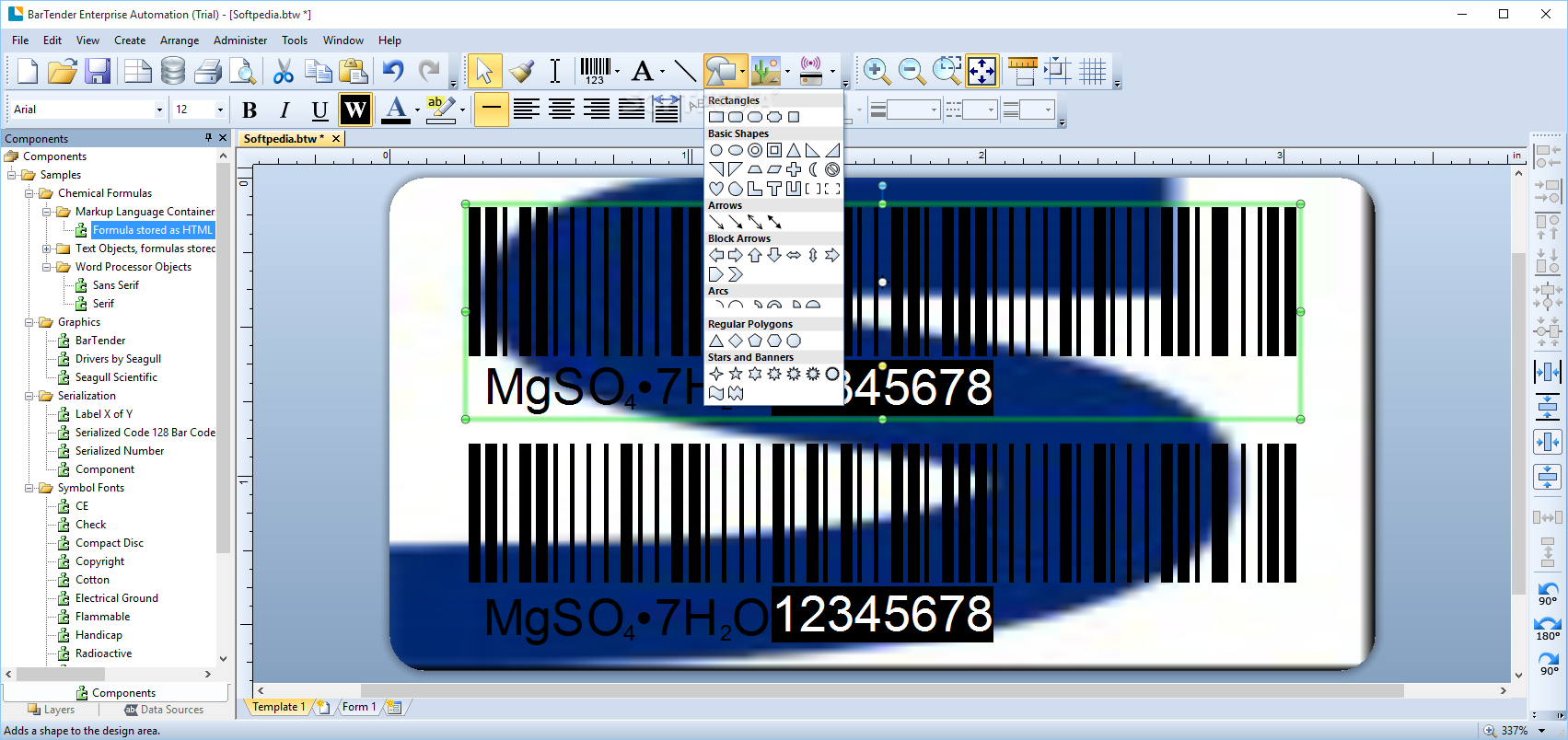Toggle underline formatting
Screen dimensions: 1568x740
coord(319,110)
